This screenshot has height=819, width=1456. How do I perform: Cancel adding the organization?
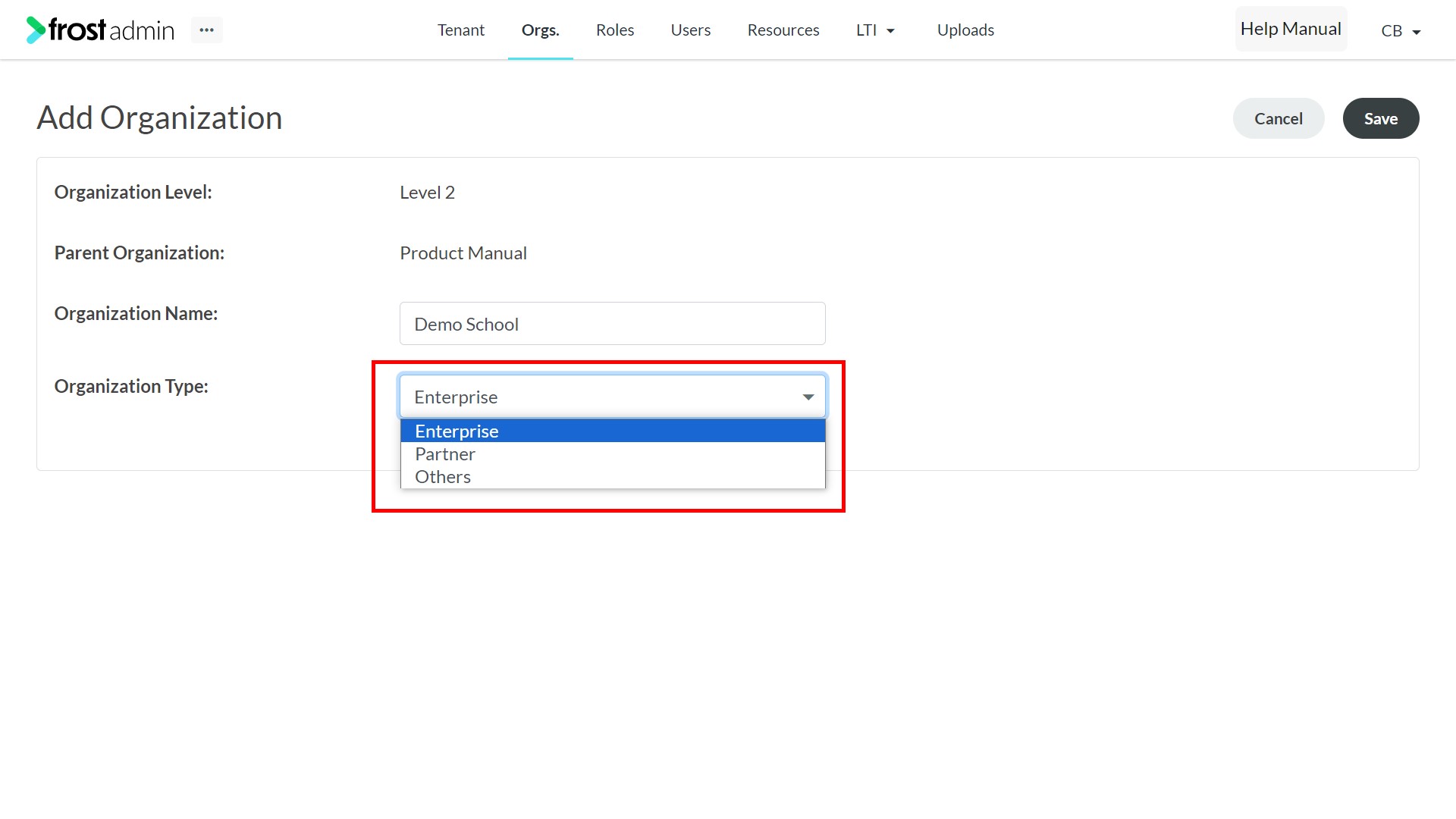coord(1278,118)
